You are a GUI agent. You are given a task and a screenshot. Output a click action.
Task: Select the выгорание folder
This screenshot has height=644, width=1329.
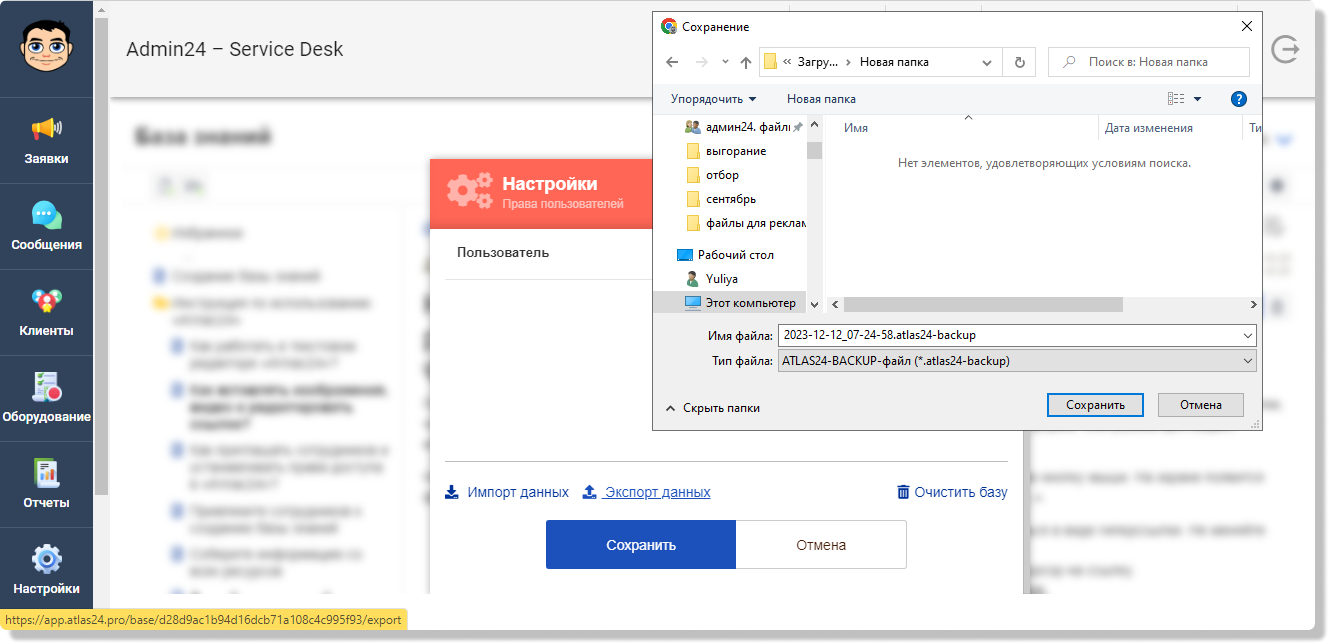(736, 151)
